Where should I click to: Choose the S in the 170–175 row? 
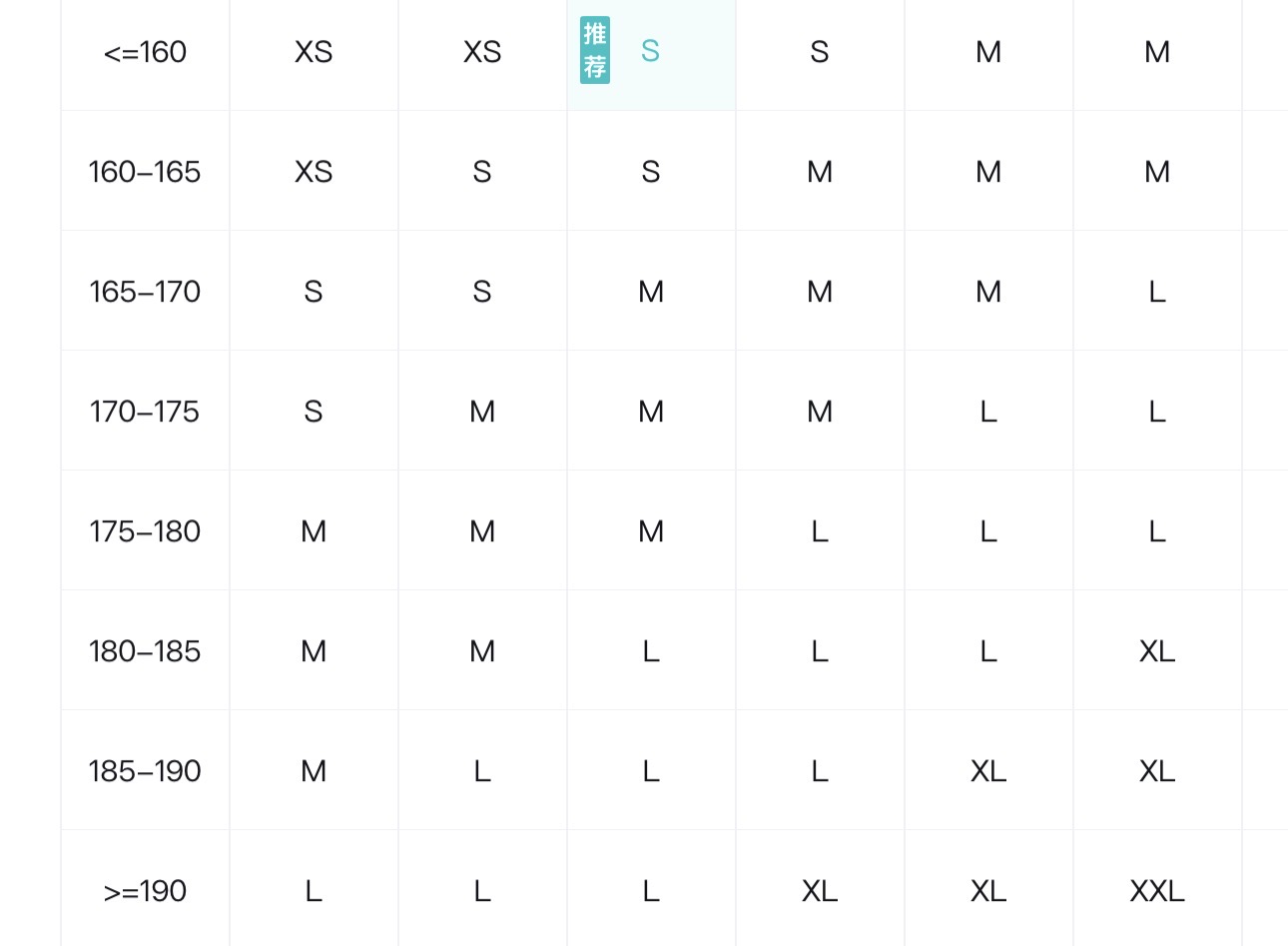pyautogui.click(x=314, y=412)
